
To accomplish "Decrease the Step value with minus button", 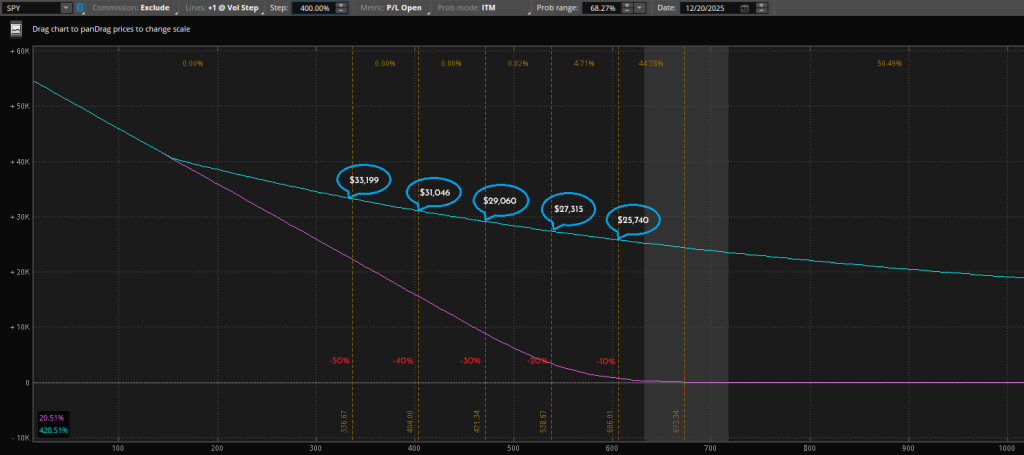I will point(342,10).
